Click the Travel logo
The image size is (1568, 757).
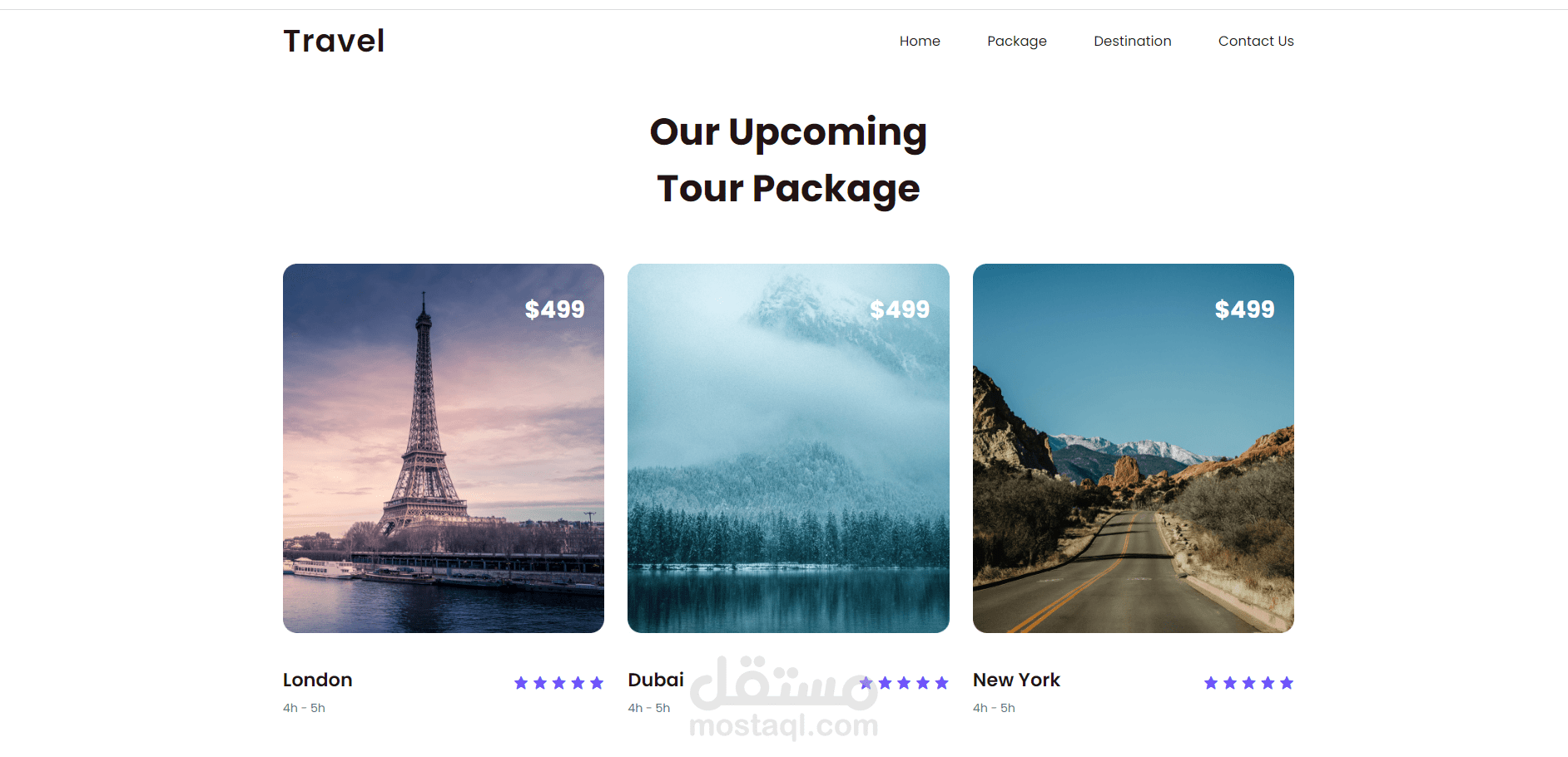tap(334, 41)
